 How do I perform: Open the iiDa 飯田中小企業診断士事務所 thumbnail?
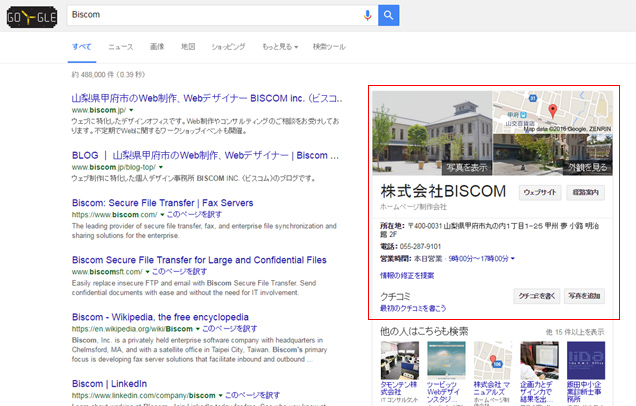point(586,360)
